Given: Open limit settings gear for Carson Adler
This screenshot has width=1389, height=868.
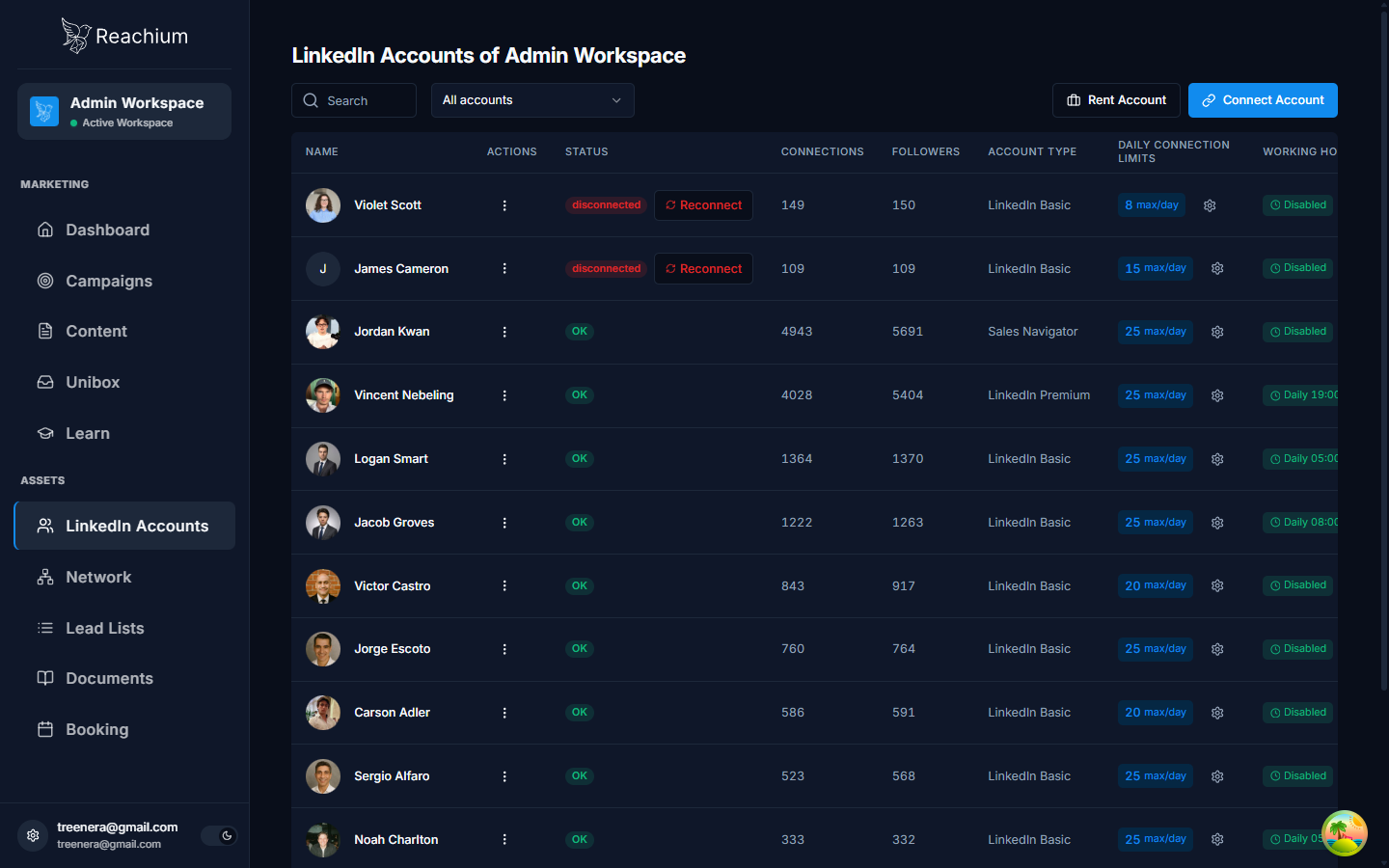Looking at the screenshot, I should click(x=1217, y=713).
